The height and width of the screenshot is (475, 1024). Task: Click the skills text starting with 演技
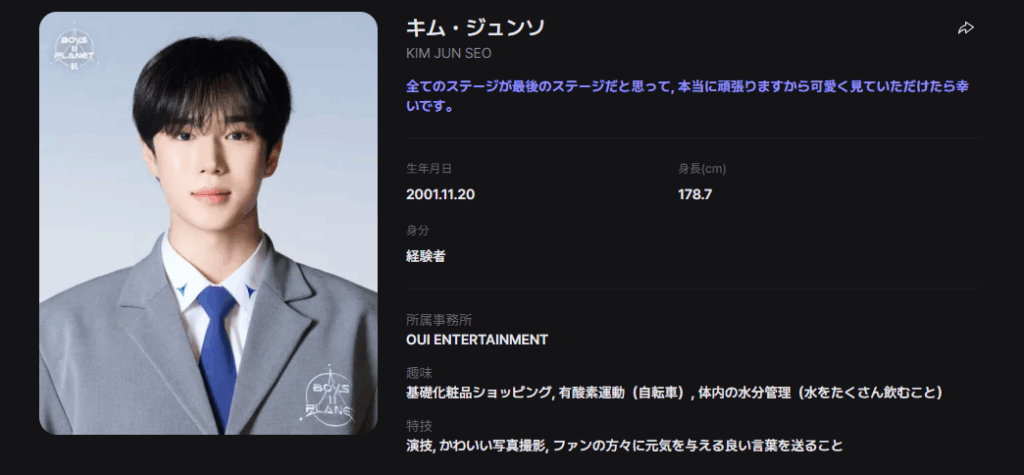[624, 446]
